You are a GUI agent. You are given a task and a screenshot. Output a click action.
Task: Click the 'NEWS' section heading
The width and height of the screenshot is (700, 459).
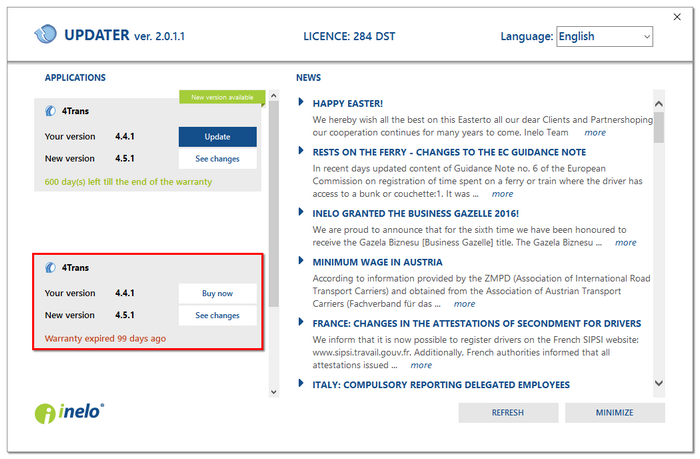point(308,78)
